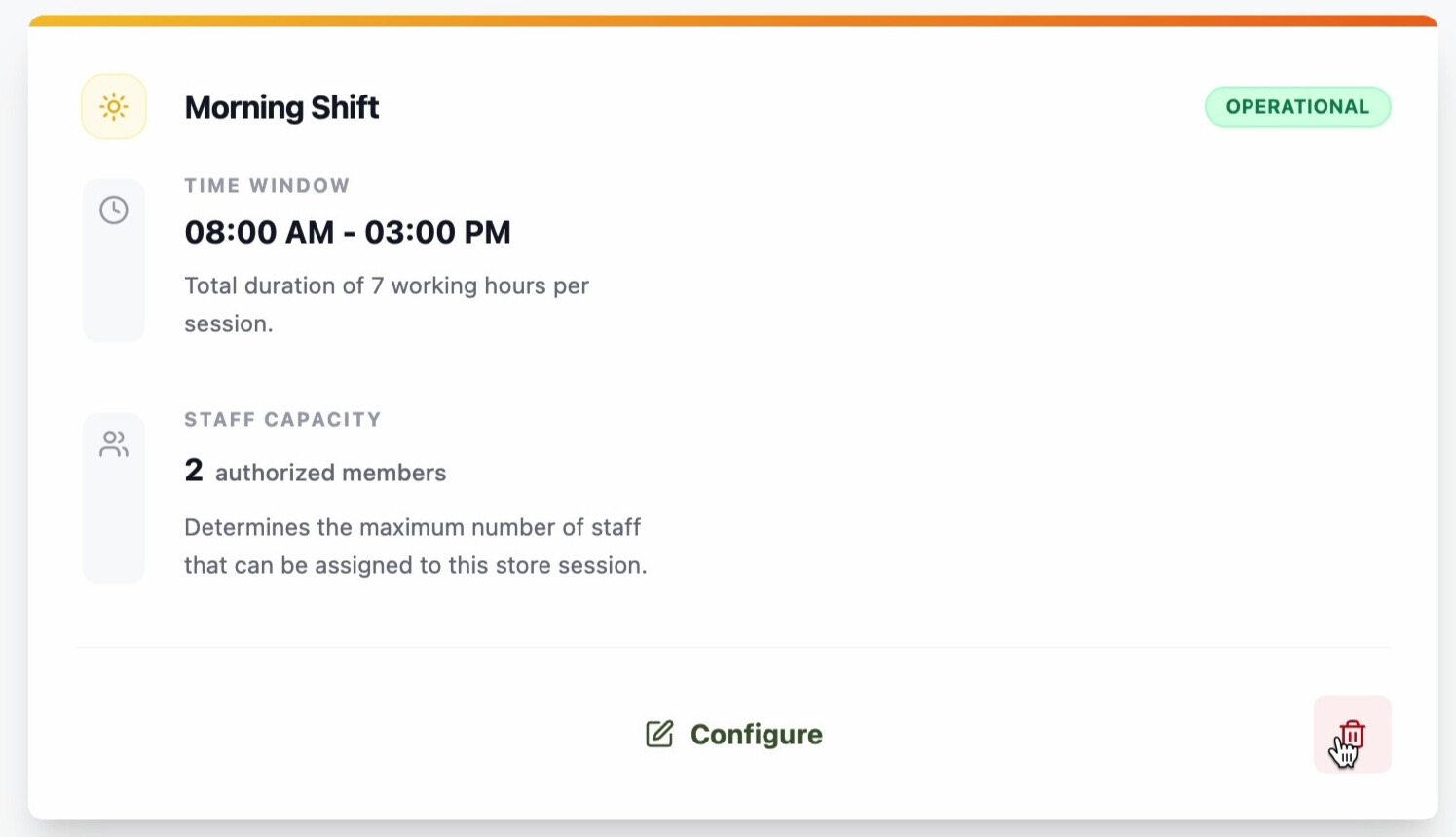1456x837 pixels.
Task: Click the people icon for Staff Capacity
Action: click(114, 444)
